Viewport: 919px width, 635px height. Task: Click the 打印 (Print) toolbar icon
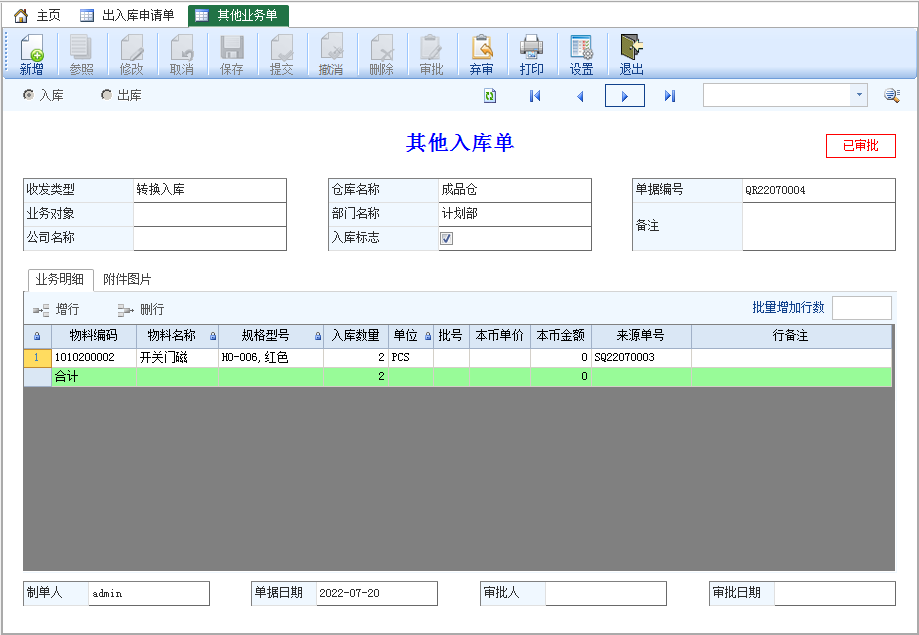tap(531, 54)
